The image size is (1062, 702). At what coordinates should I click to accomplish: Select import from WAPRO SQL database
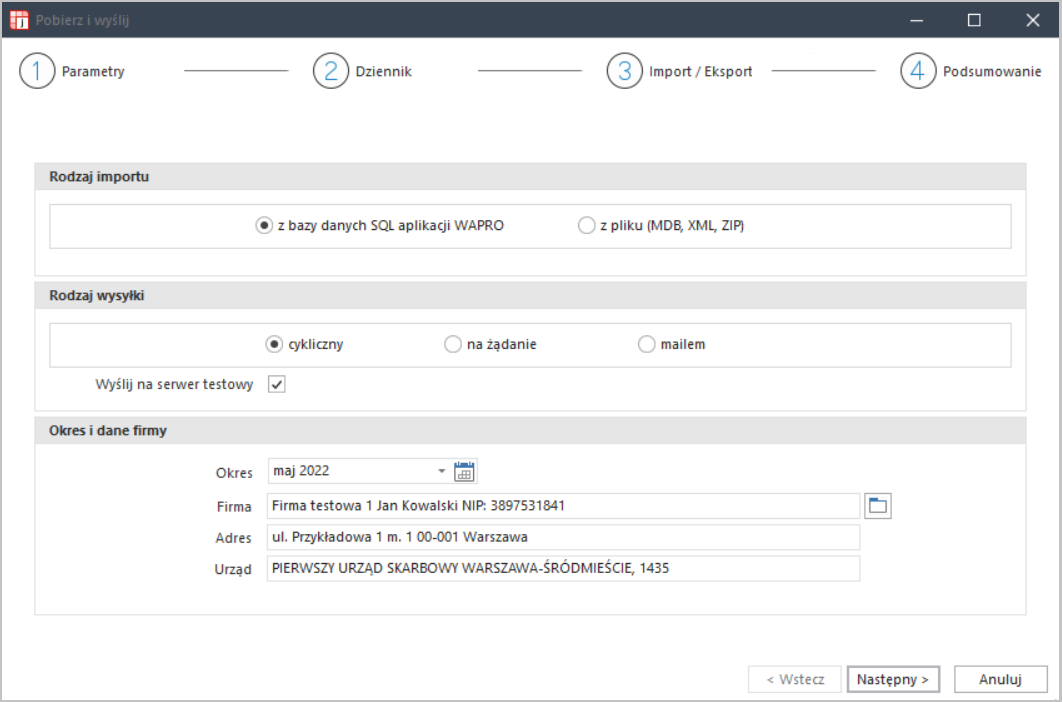point(264,226)
